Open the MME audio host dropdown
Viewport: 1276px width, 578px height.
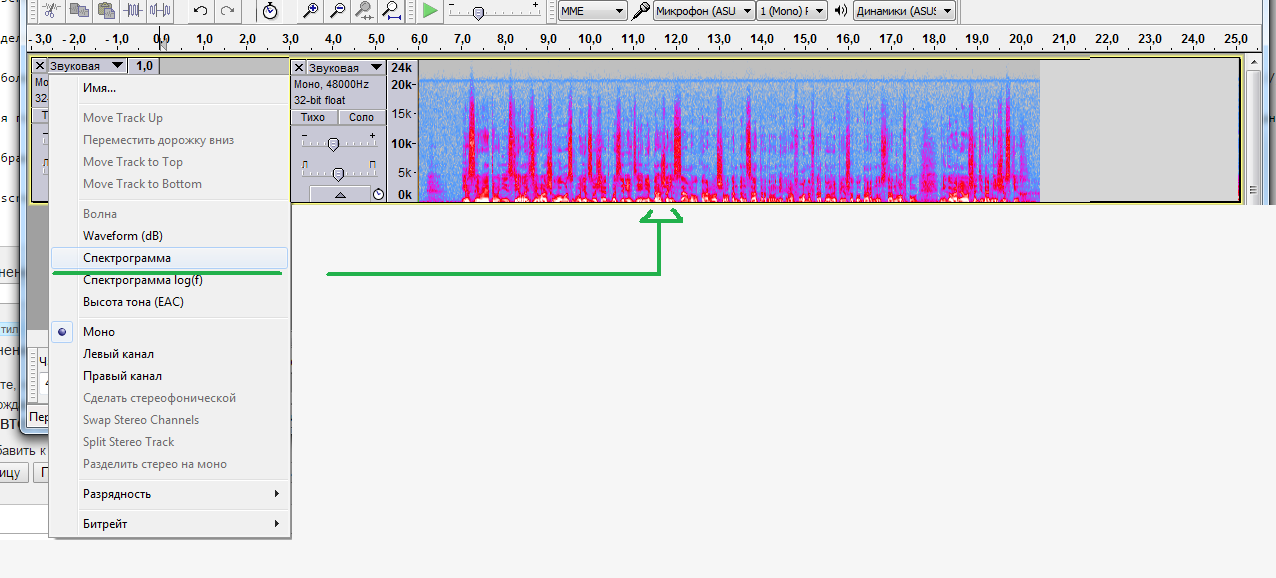[x=592, y=11]
